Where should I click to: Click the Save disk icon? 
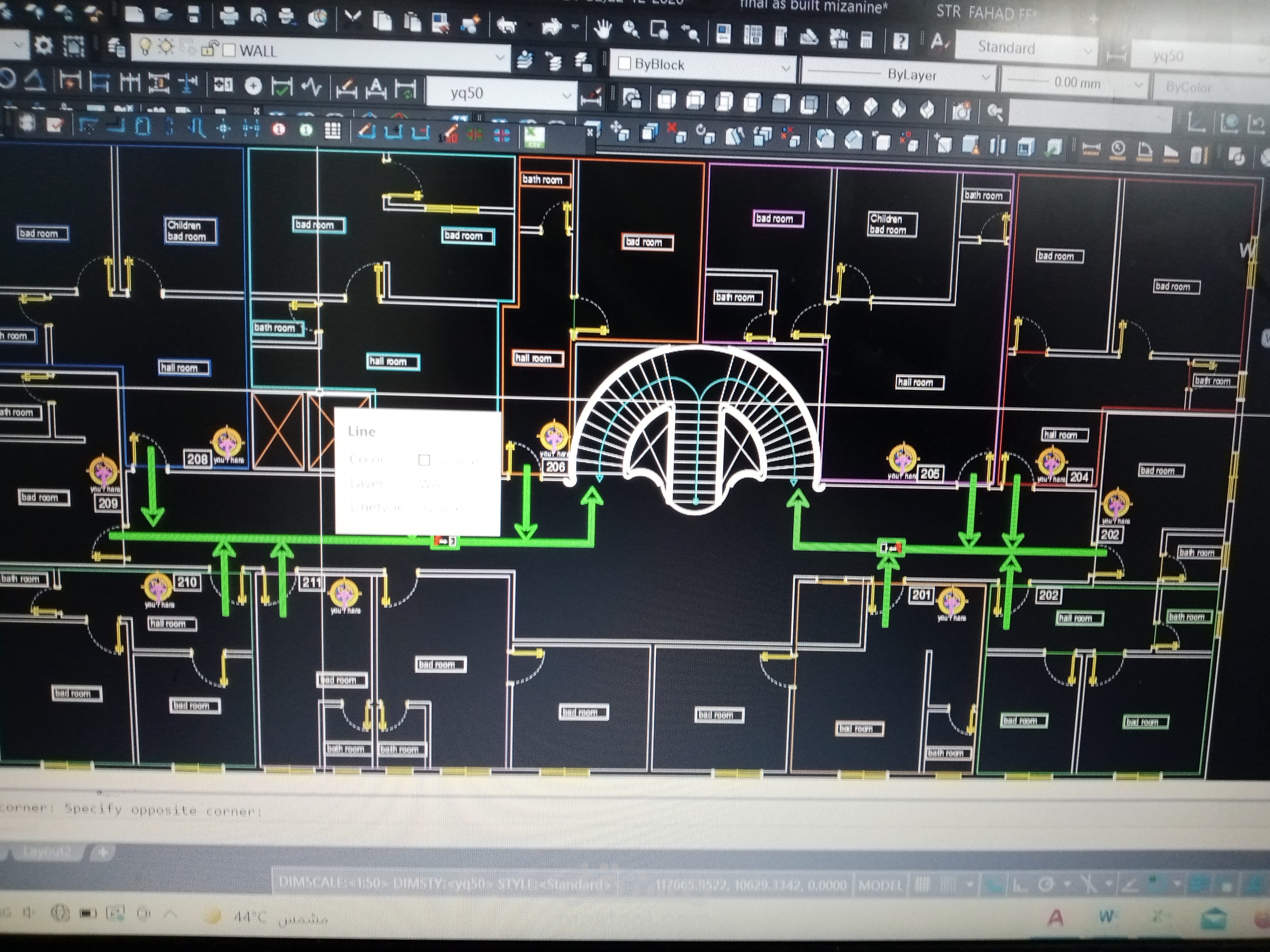193,14
